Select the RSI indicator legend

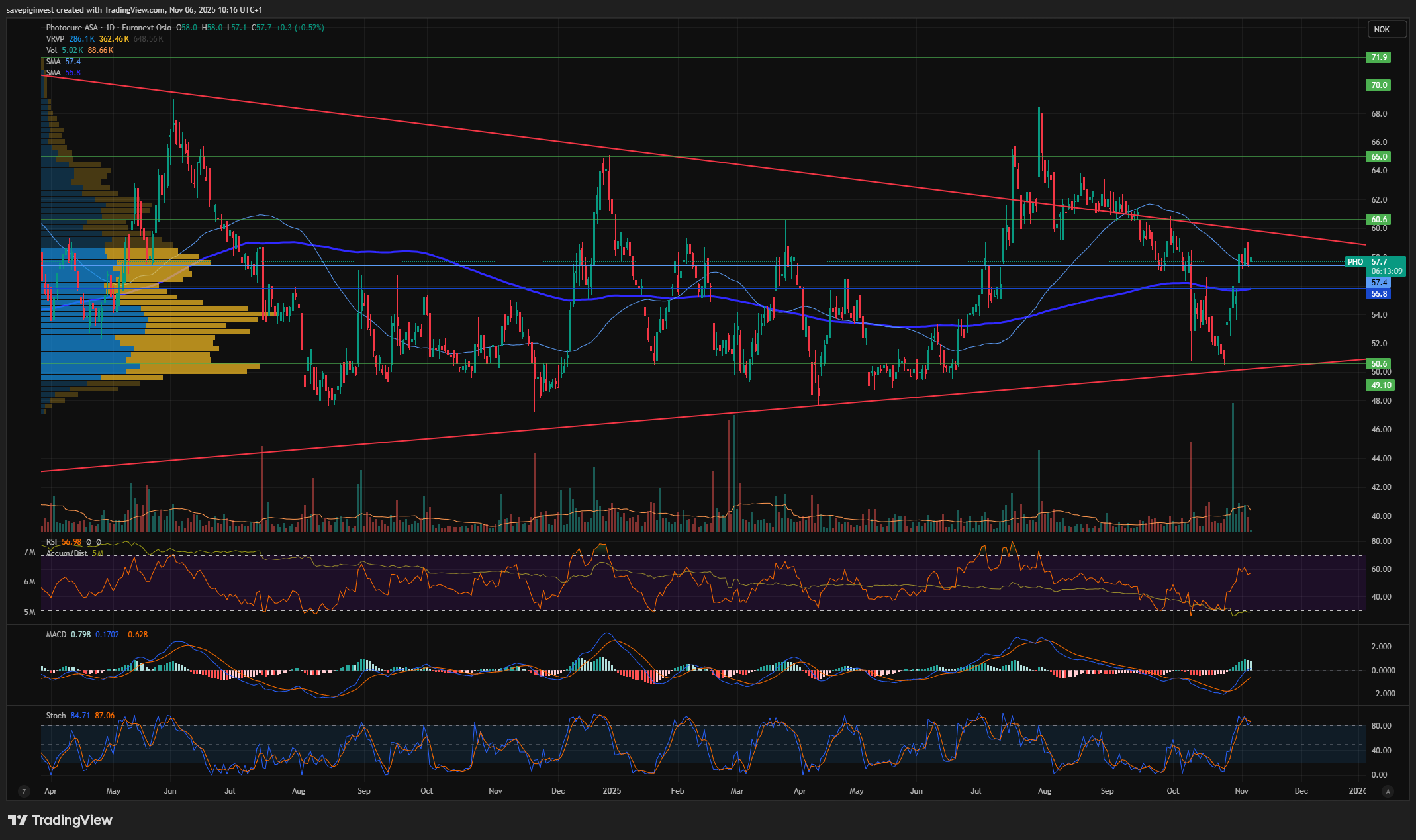(x=51, y=542)
